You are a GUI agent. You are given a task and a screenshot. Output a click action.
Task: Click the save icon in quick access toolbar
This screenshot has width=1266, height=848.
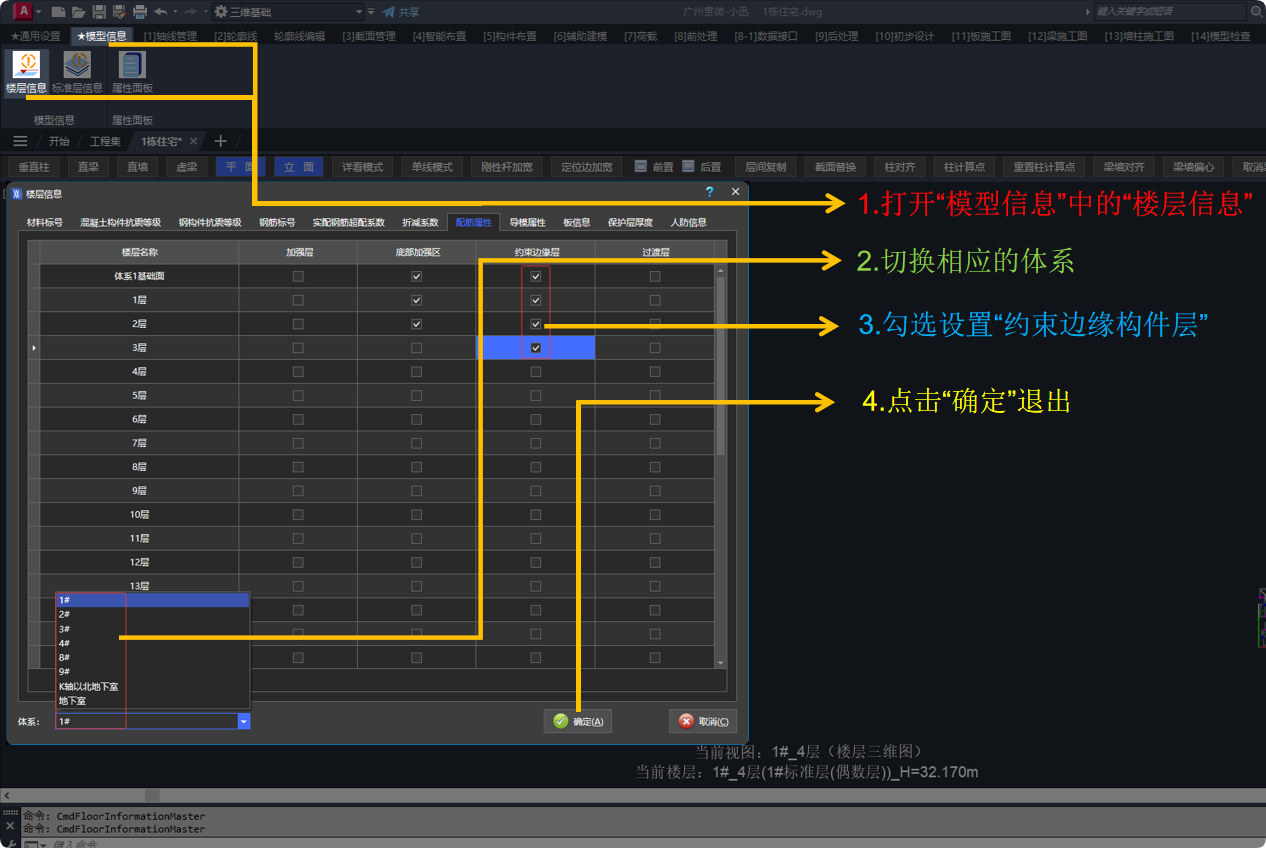(98, 12)
